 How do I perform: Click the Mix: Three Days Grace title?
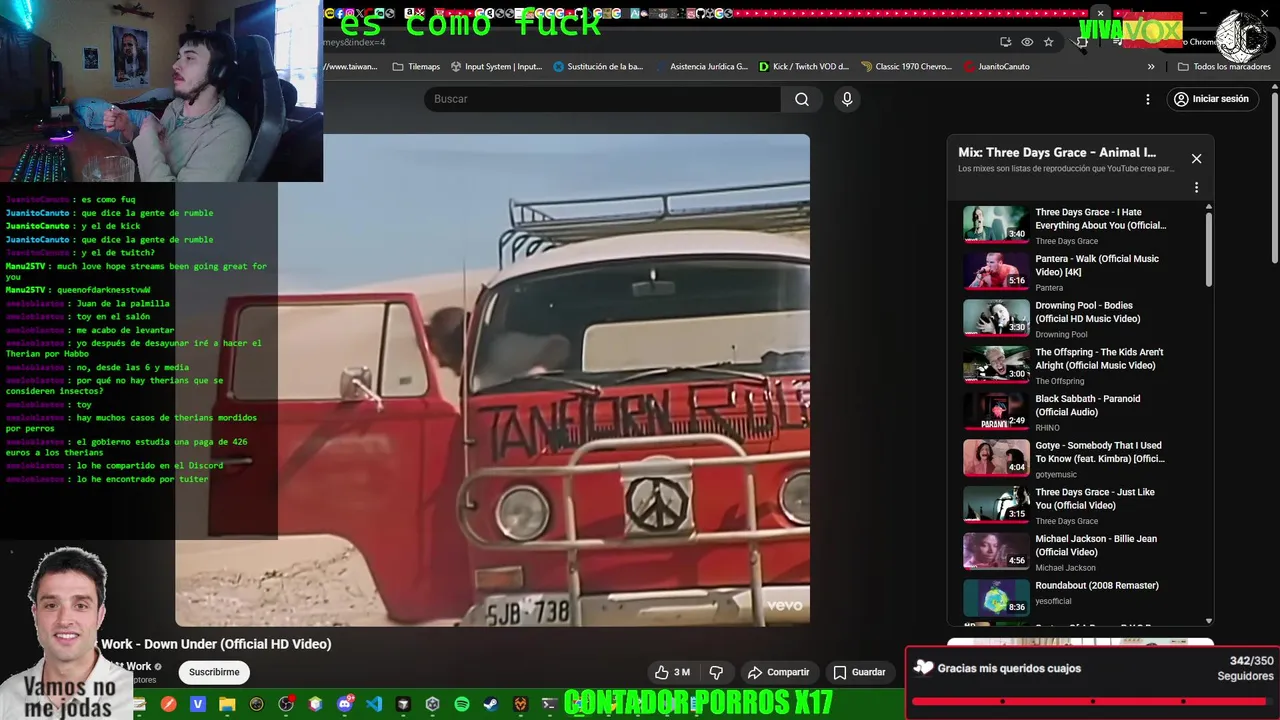[x=1057, y=152]
